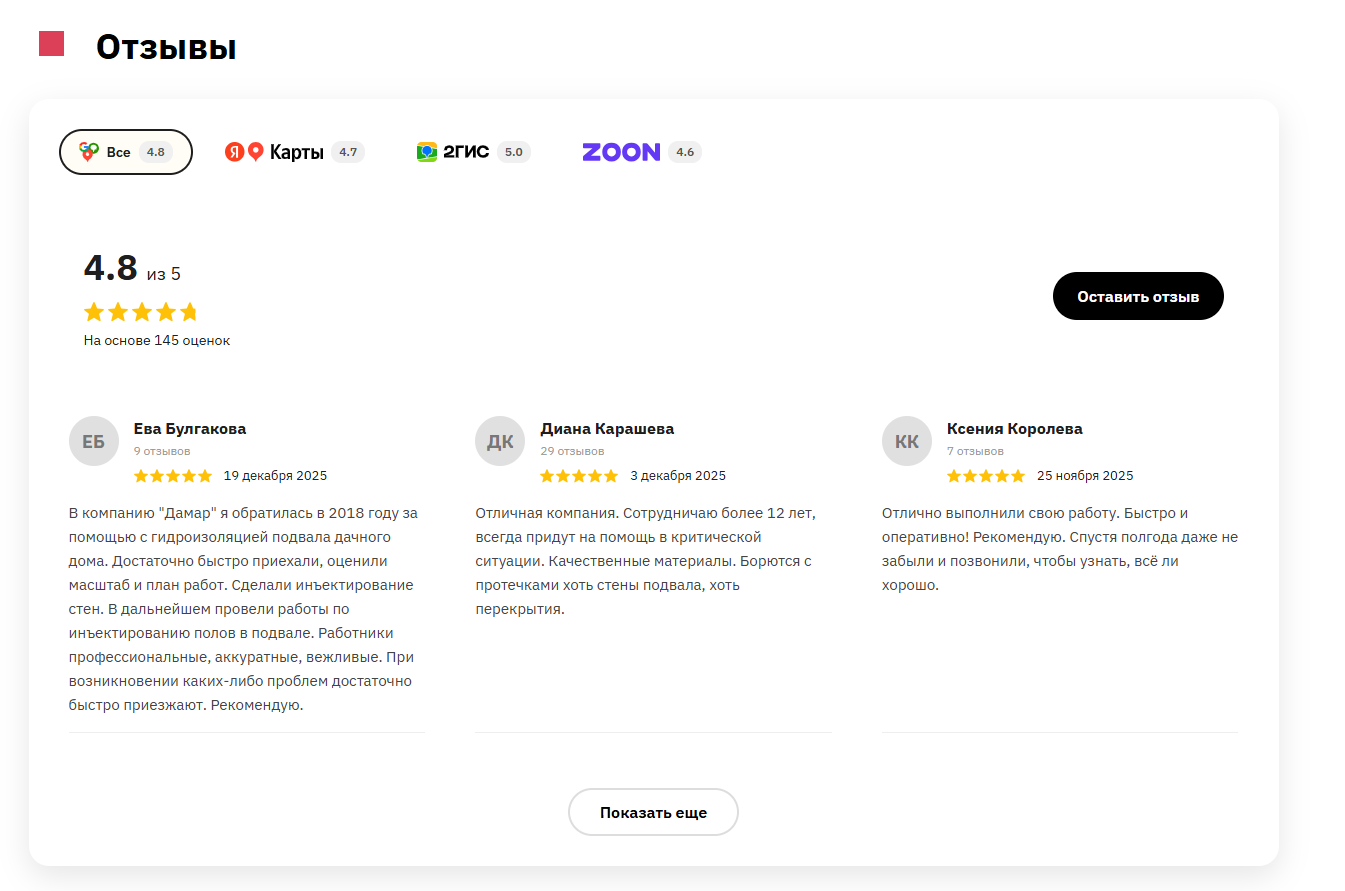The width and height of the screenshot is (1345, 891).
Task: Click the overall 4.8 star rating row
Action: click(x=141, y=312)
